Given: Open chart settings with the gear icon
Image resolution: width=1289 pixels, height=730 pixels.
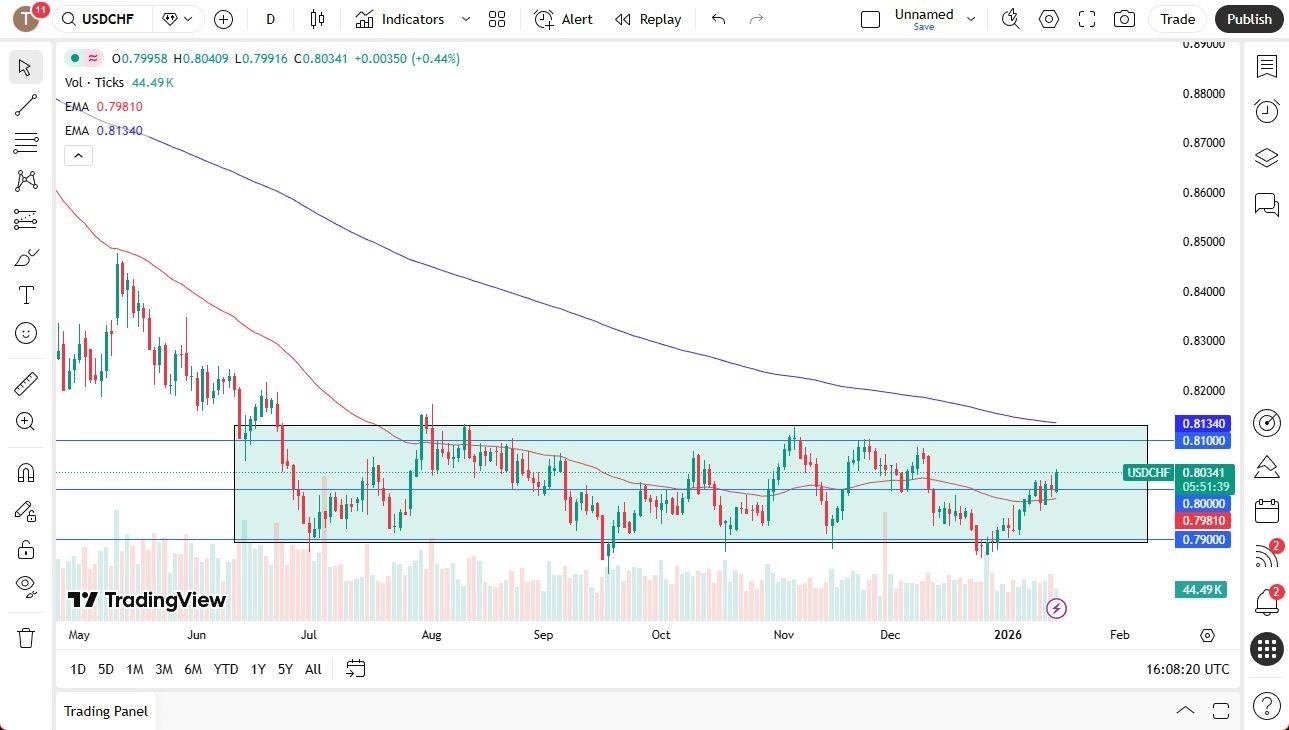Looking at the screenshot, I should pos(1048,19).
